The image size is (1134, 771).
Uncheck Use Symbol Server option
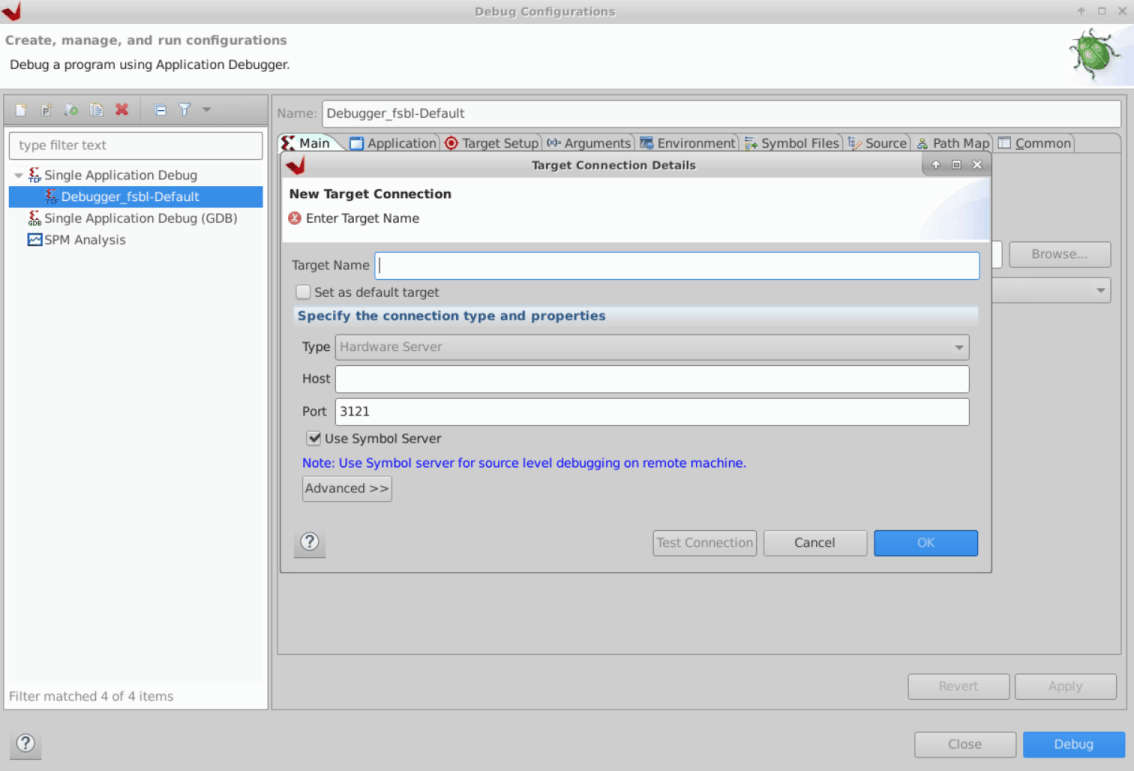click(x=314, y=438)
